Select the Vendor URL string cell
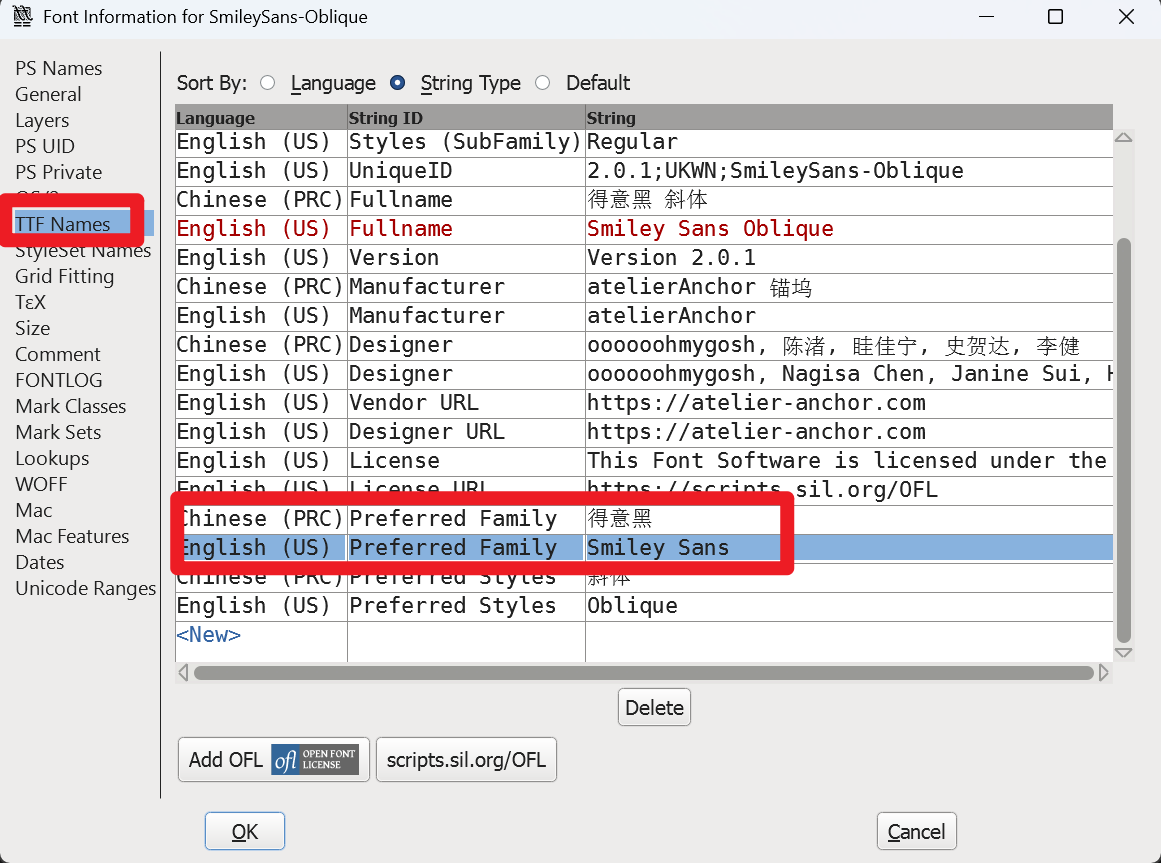Image resolution: width=1161 pixels, height=863 pixels. coord(849,403)
